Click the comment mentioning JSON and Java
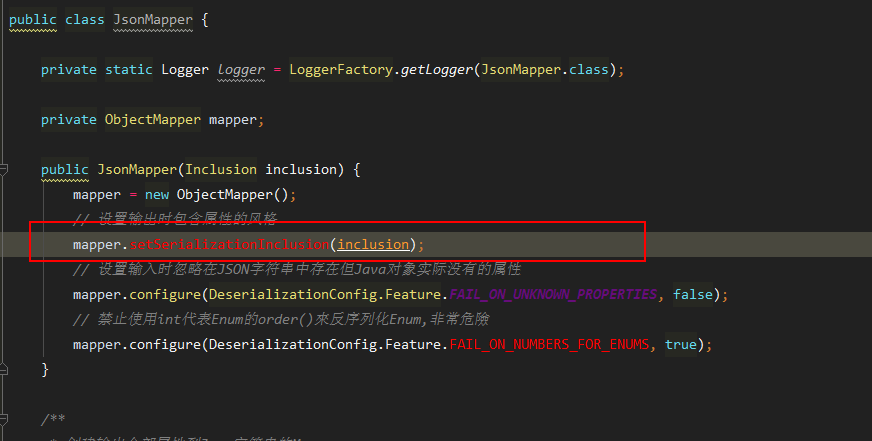 click(297, 269)
